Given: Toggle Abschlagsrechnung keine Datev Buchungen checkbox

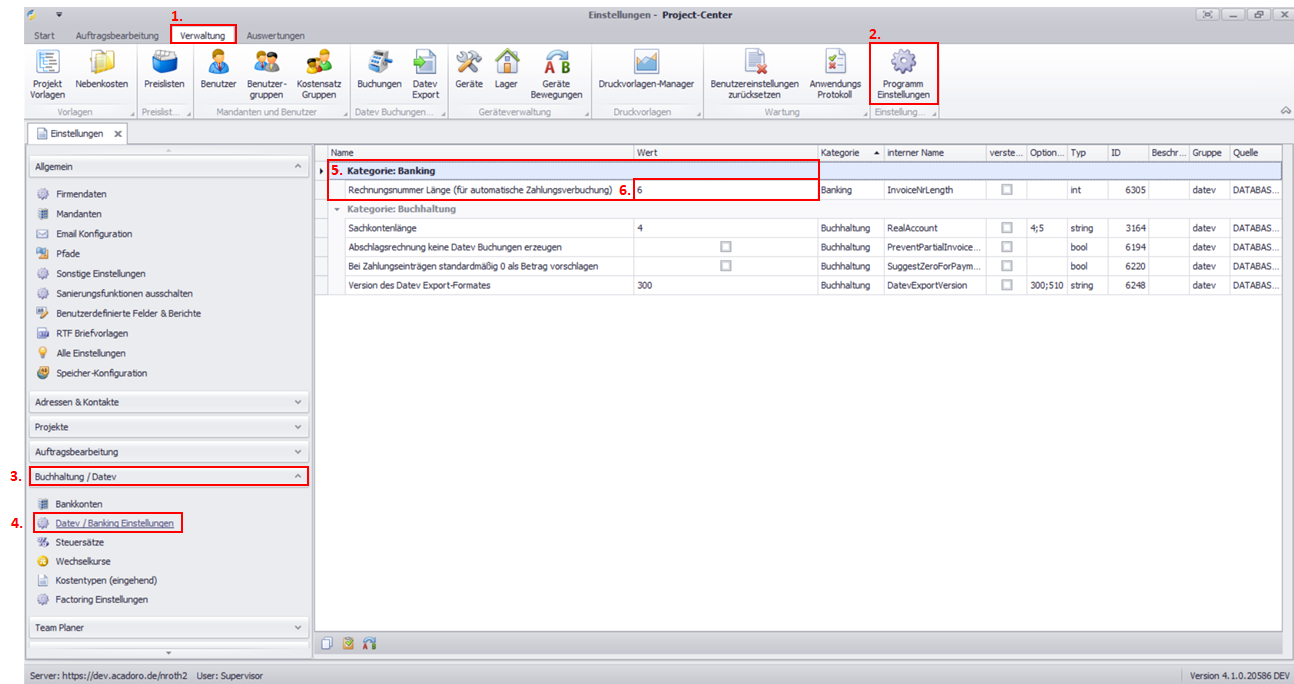Looking at the screenshot, I should pos(726,246).
